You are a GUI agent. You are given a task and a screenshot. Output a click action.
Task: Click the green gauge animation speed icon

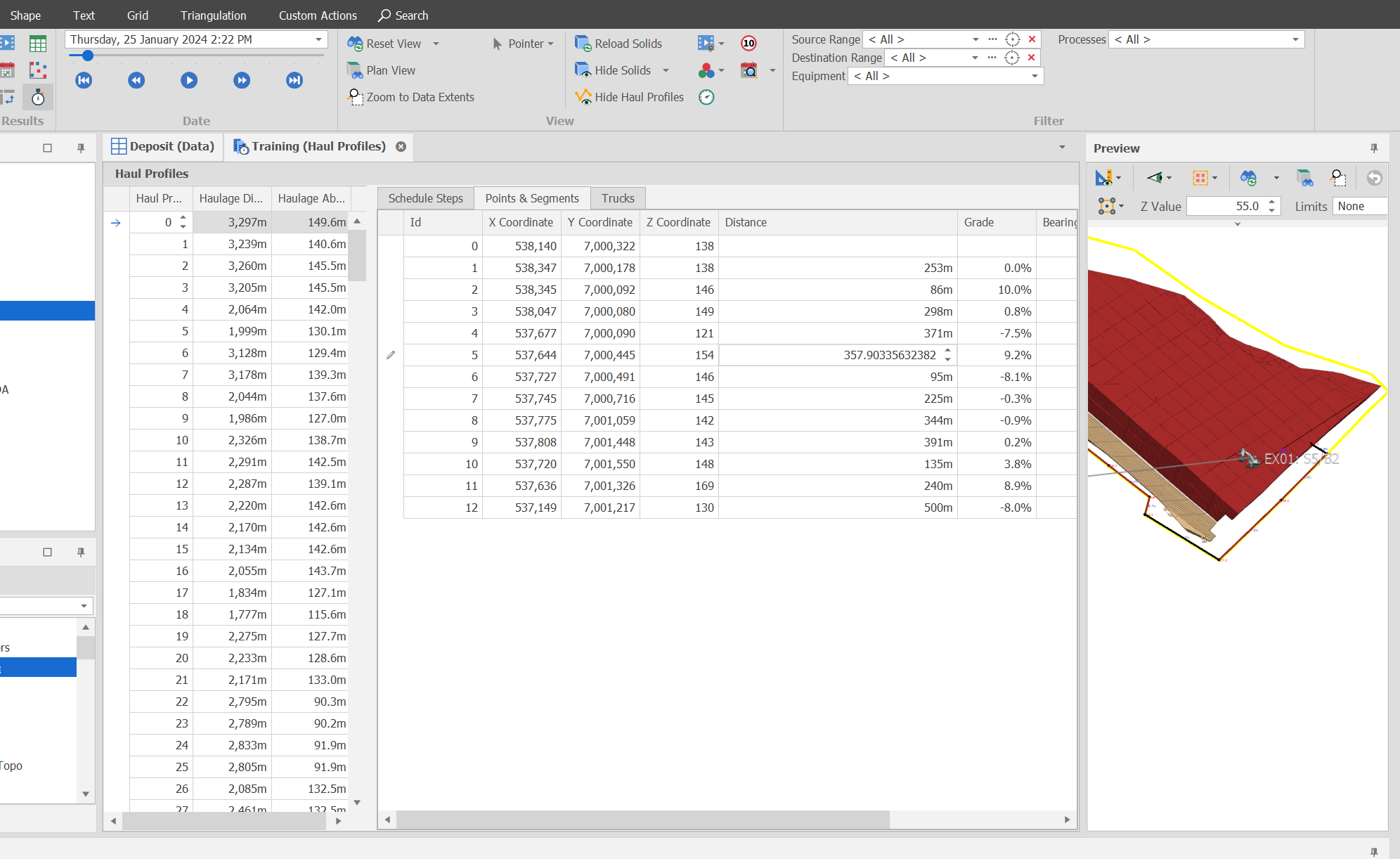(x=706, y=97)
